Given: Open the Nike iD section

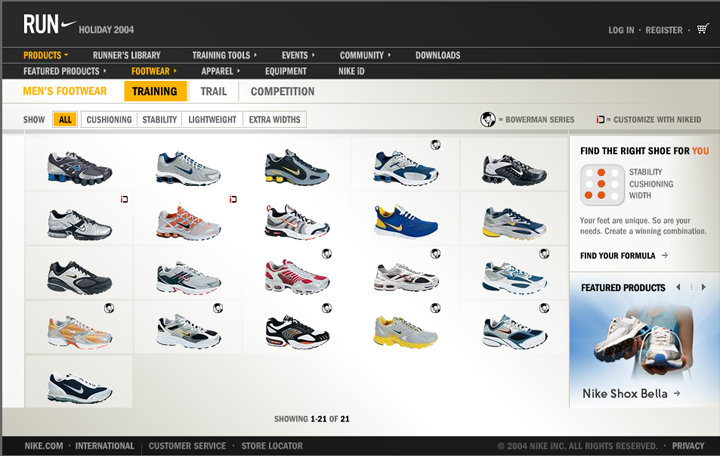Looking at the screenshot, I should pos(351,71).
